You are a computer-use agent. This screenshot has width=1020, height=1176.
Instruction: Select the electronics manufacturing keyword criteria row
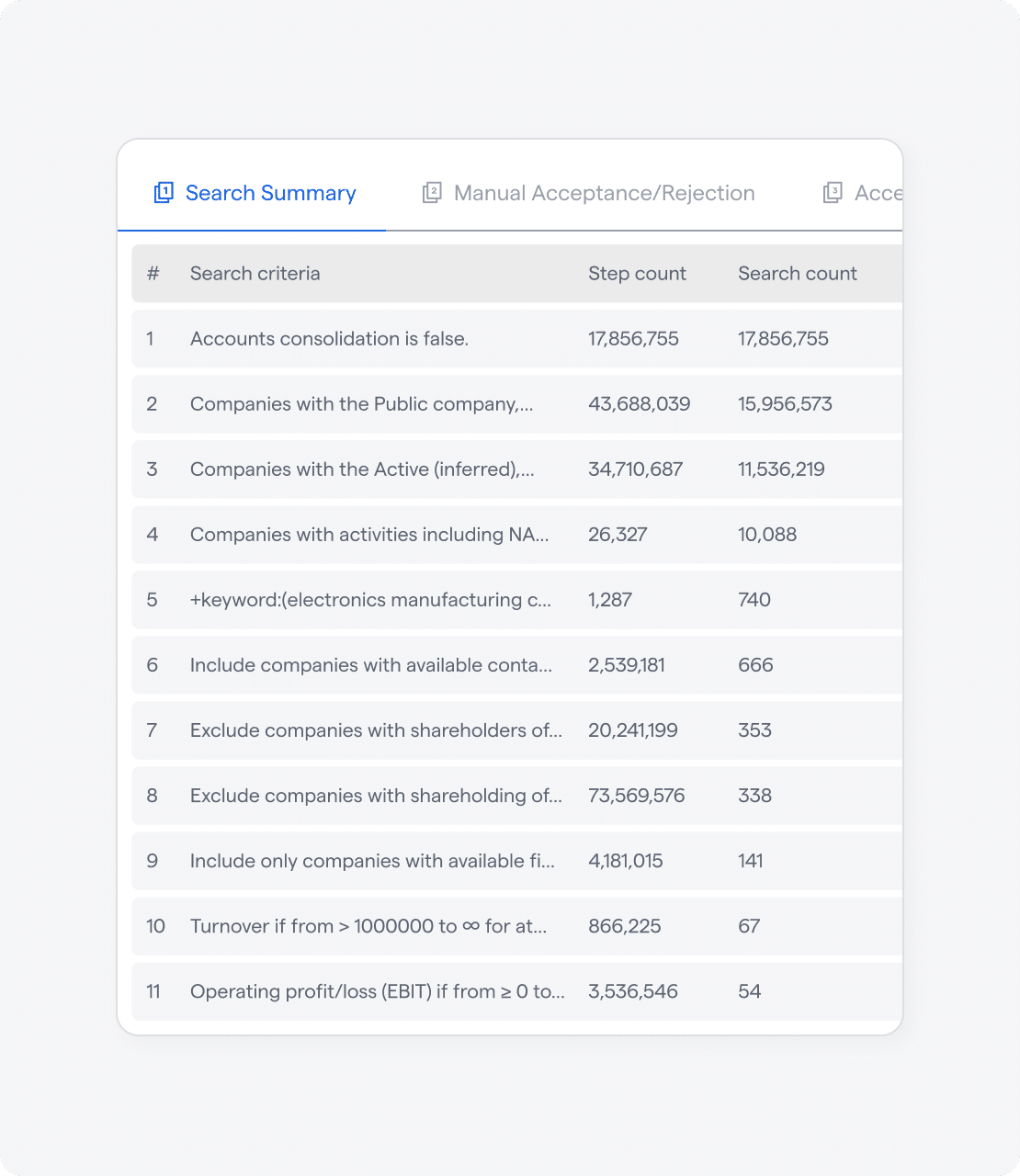coord(370,600)
